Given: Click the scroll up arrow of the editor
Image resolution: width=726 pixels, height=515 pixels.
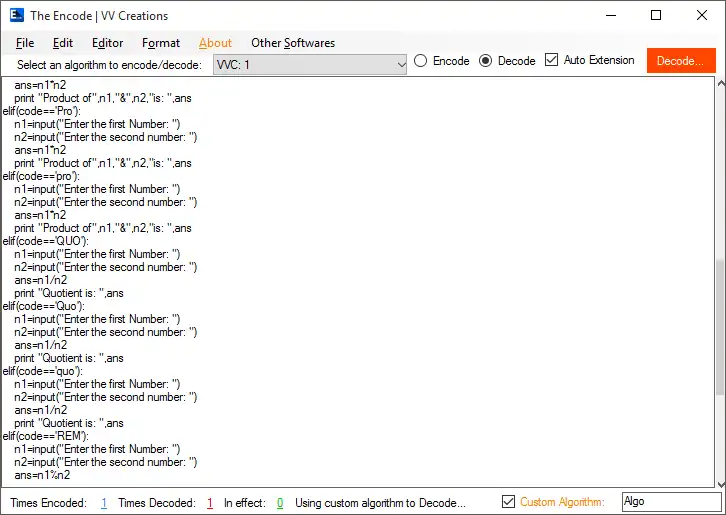Looking at the screenshot, I should pyautogui.click(x=721, y=84).
